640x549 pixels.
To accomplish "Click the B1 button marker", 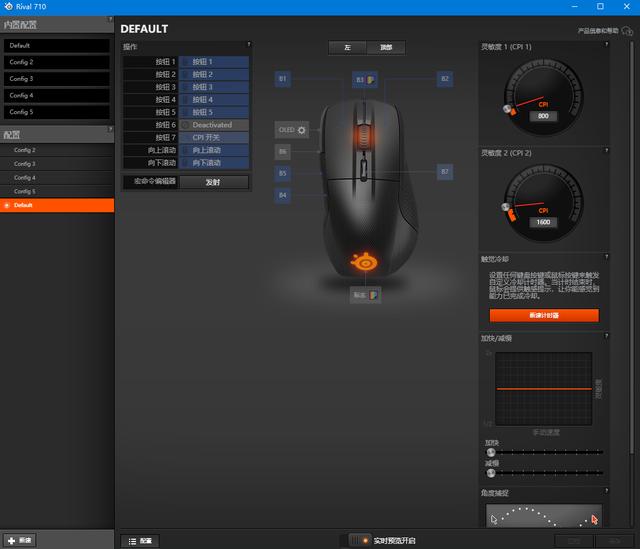I will point(282,79).
